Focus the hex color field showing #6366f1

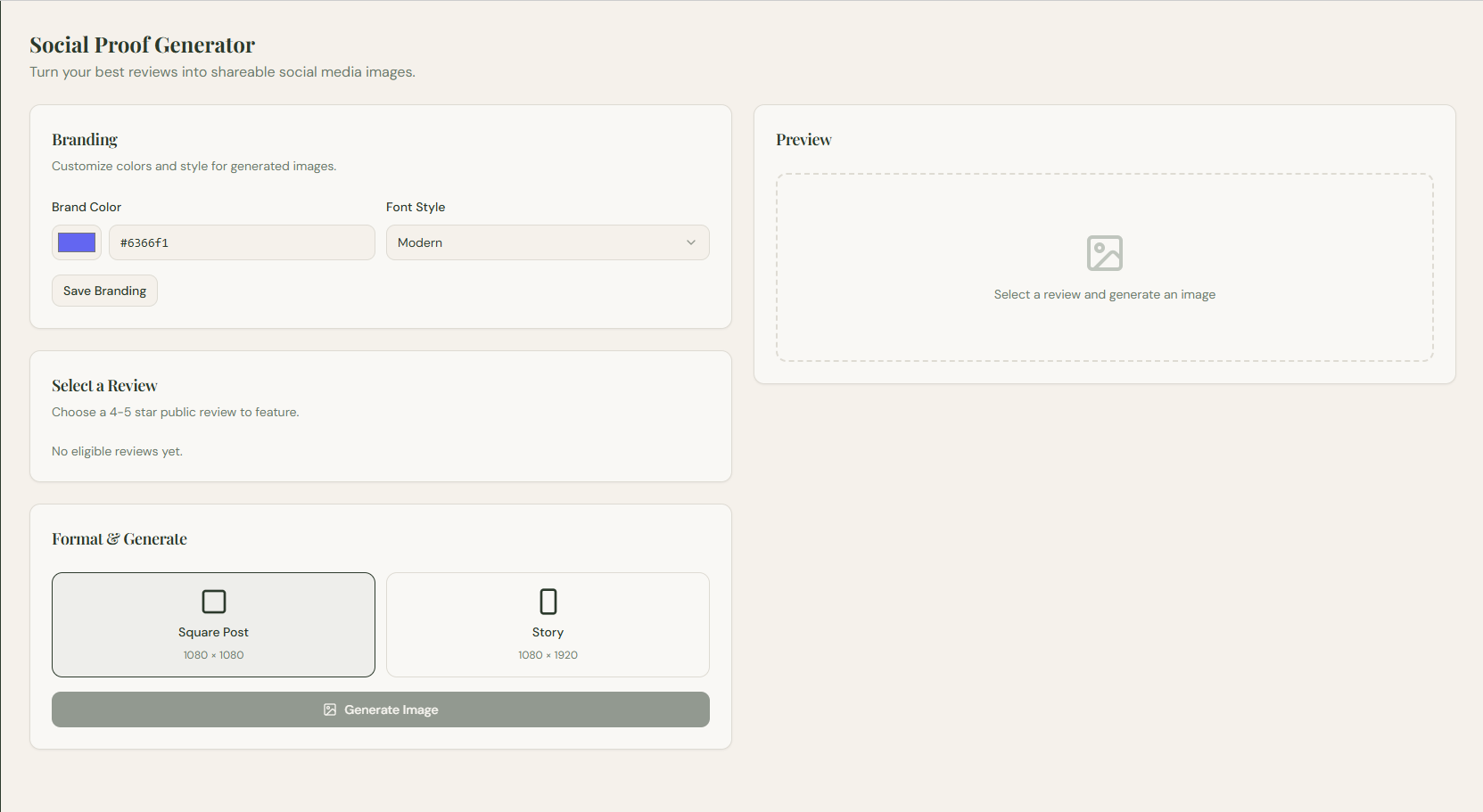(x=242, y=242)
